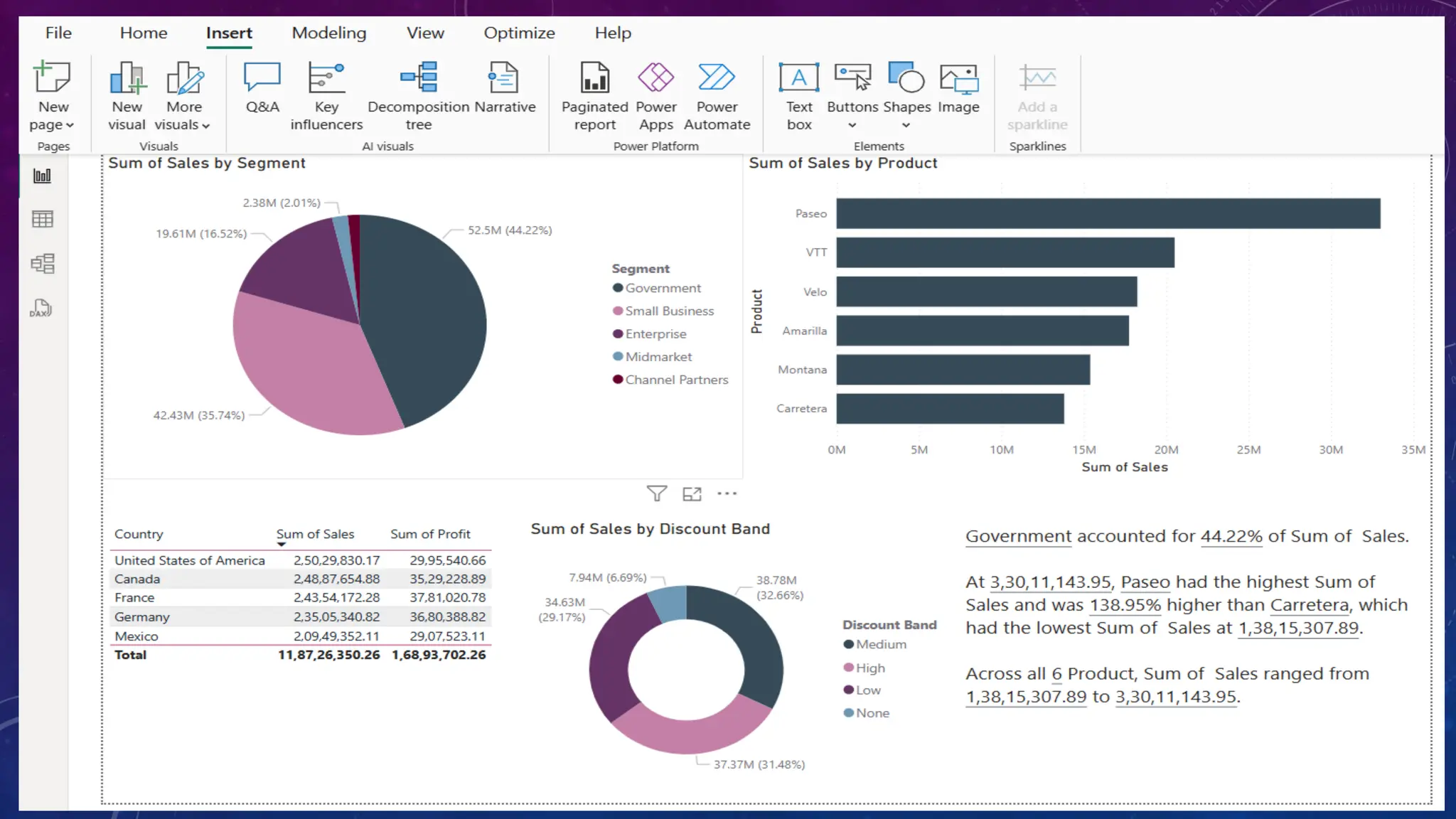Image resolution: width=1456 pixels, height=819 pixels.
Task: Switch to Model view in sidebar
Action: pos(43,264)
